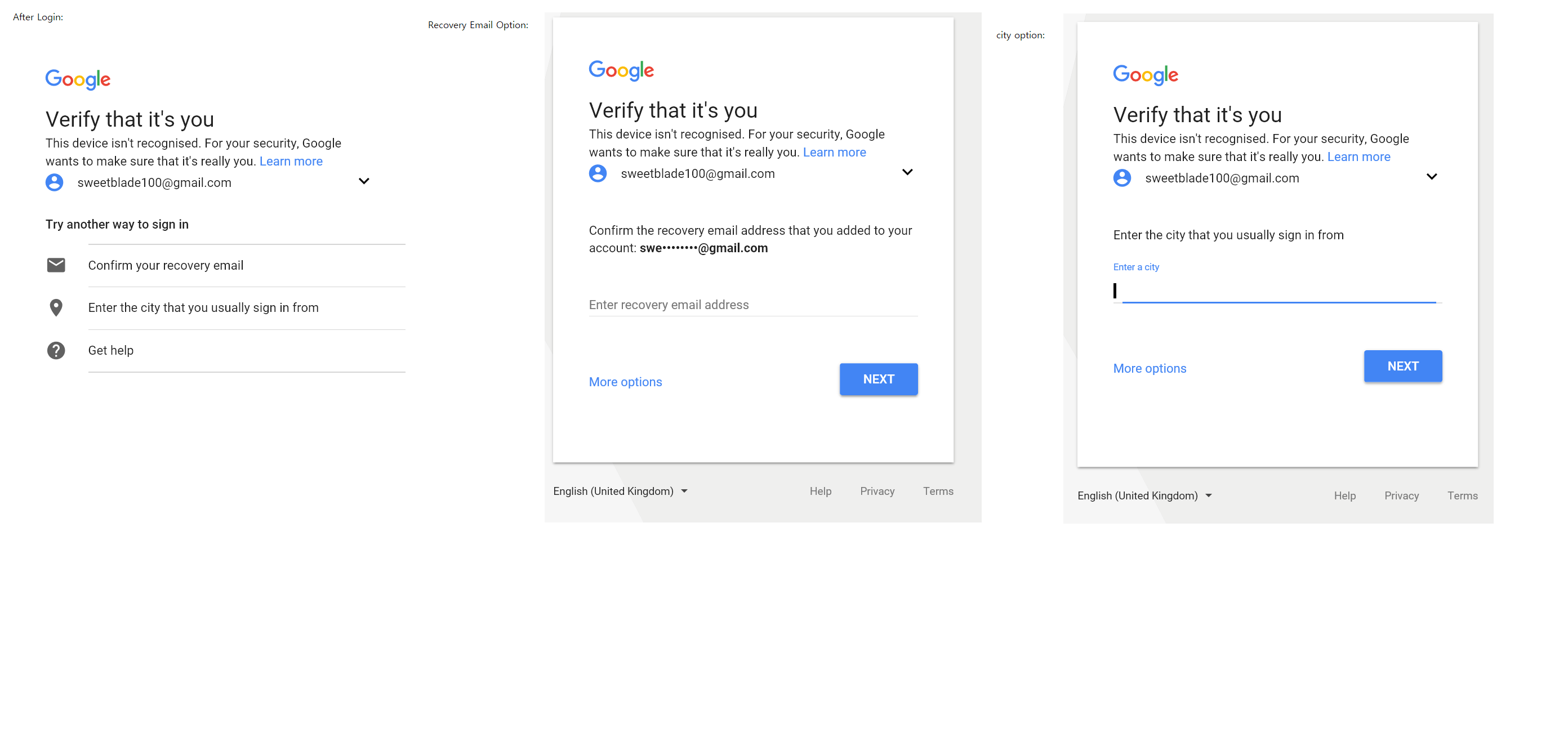Click More options link in city card
Viewport: 1568px width, 746px height.
[1149, 368]
